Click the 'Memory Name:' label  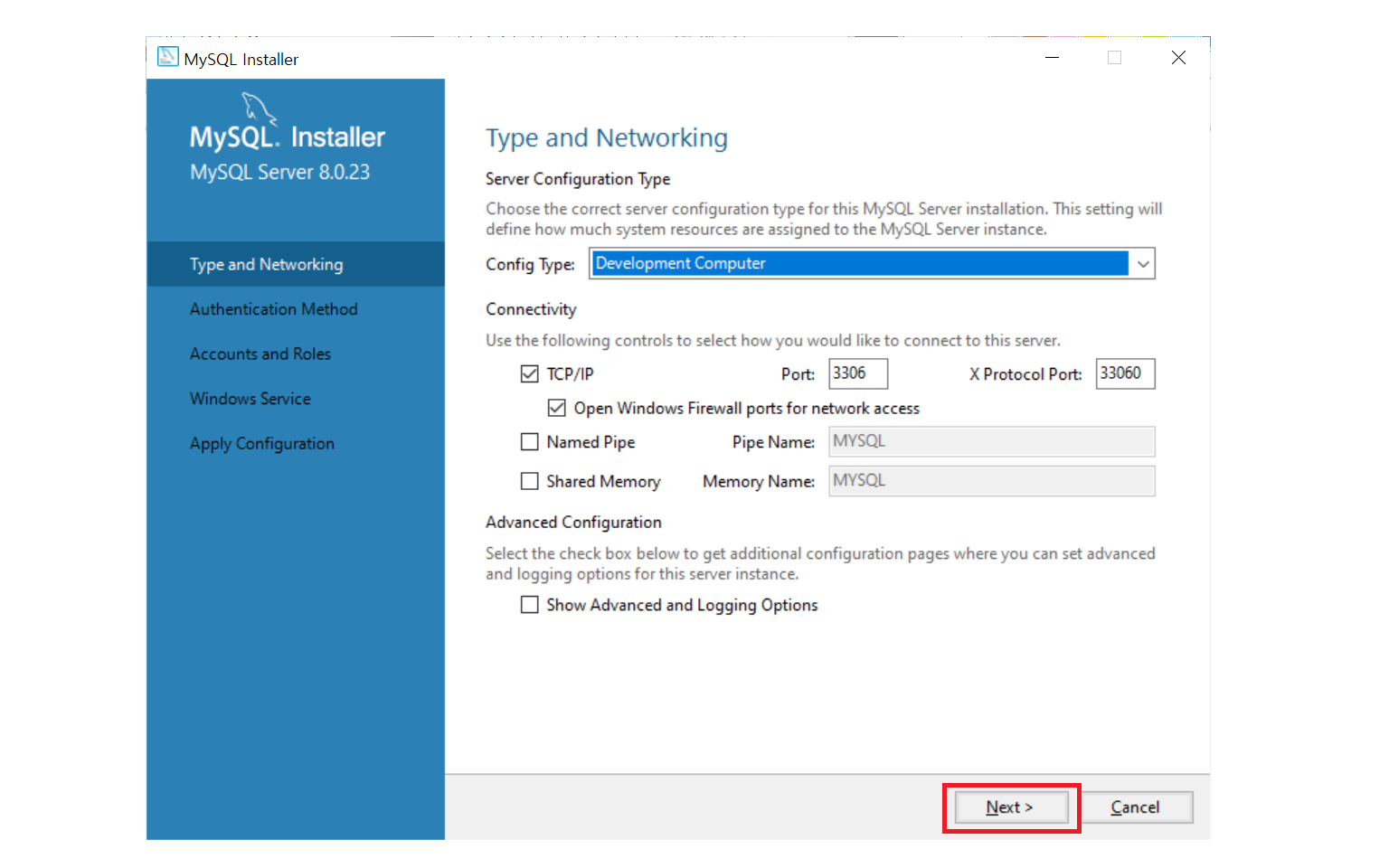click(x=759, y=482)
